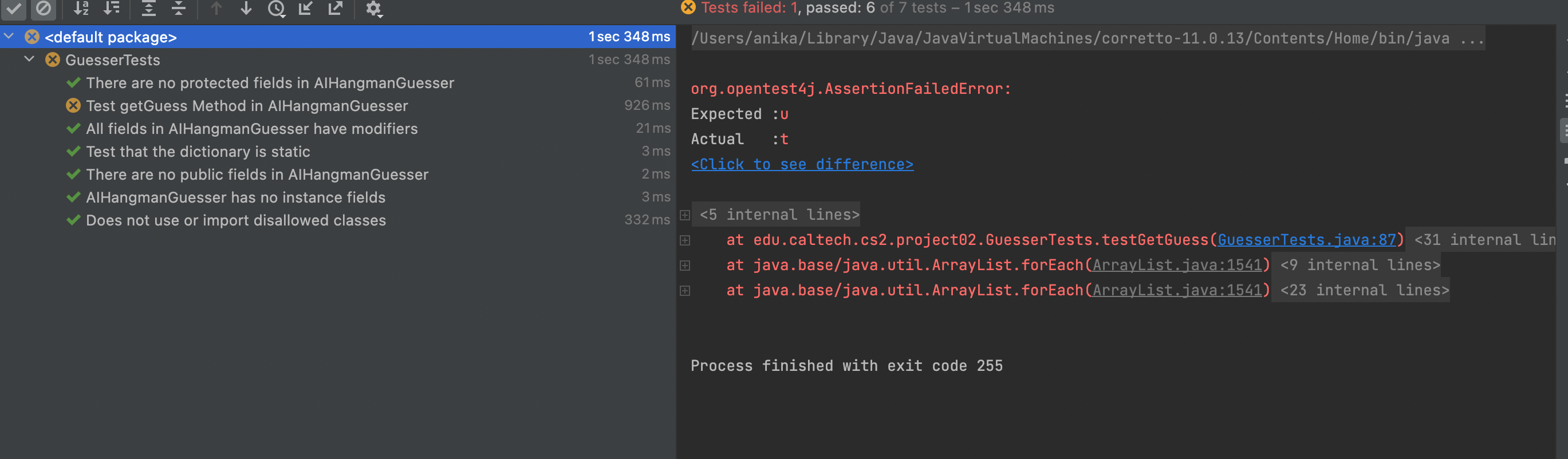This screenshot has height=459, width=1568.
Task: Click the Export Test Results icon
Action: pos(336,9)
